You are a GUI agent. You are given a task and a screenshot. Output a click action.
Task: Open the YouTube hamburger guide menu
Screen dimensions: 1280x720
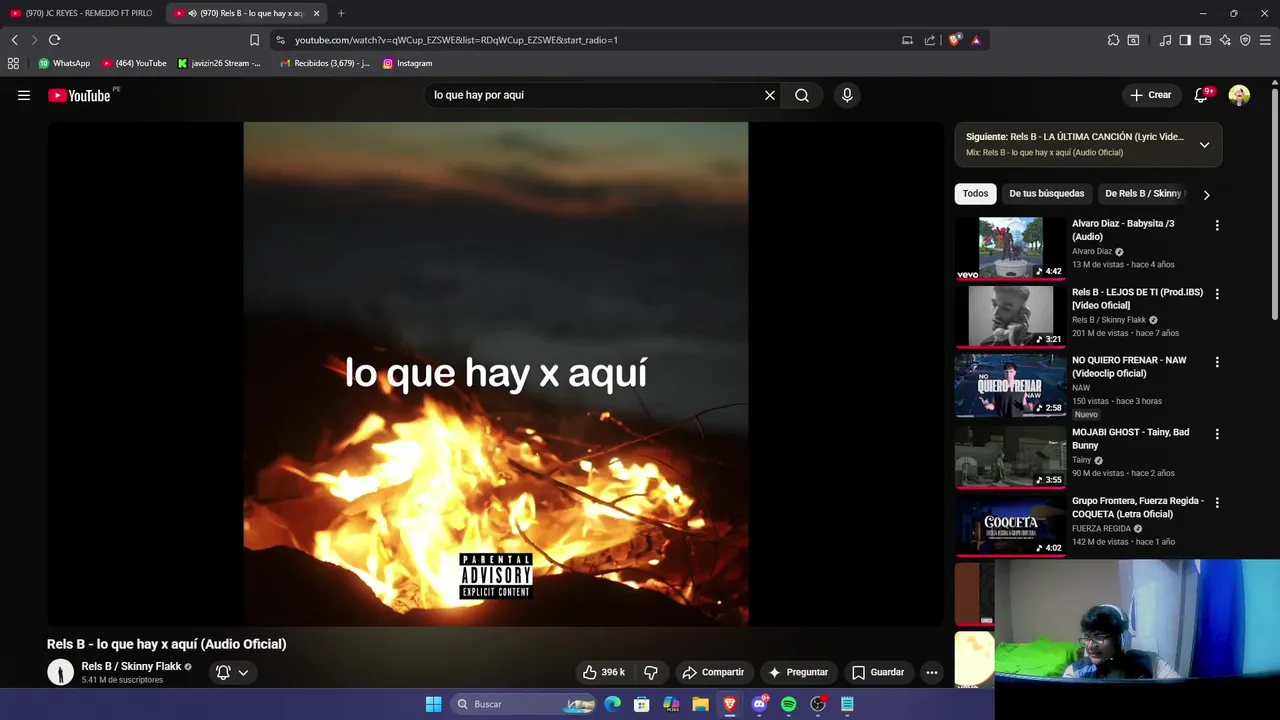24,95
